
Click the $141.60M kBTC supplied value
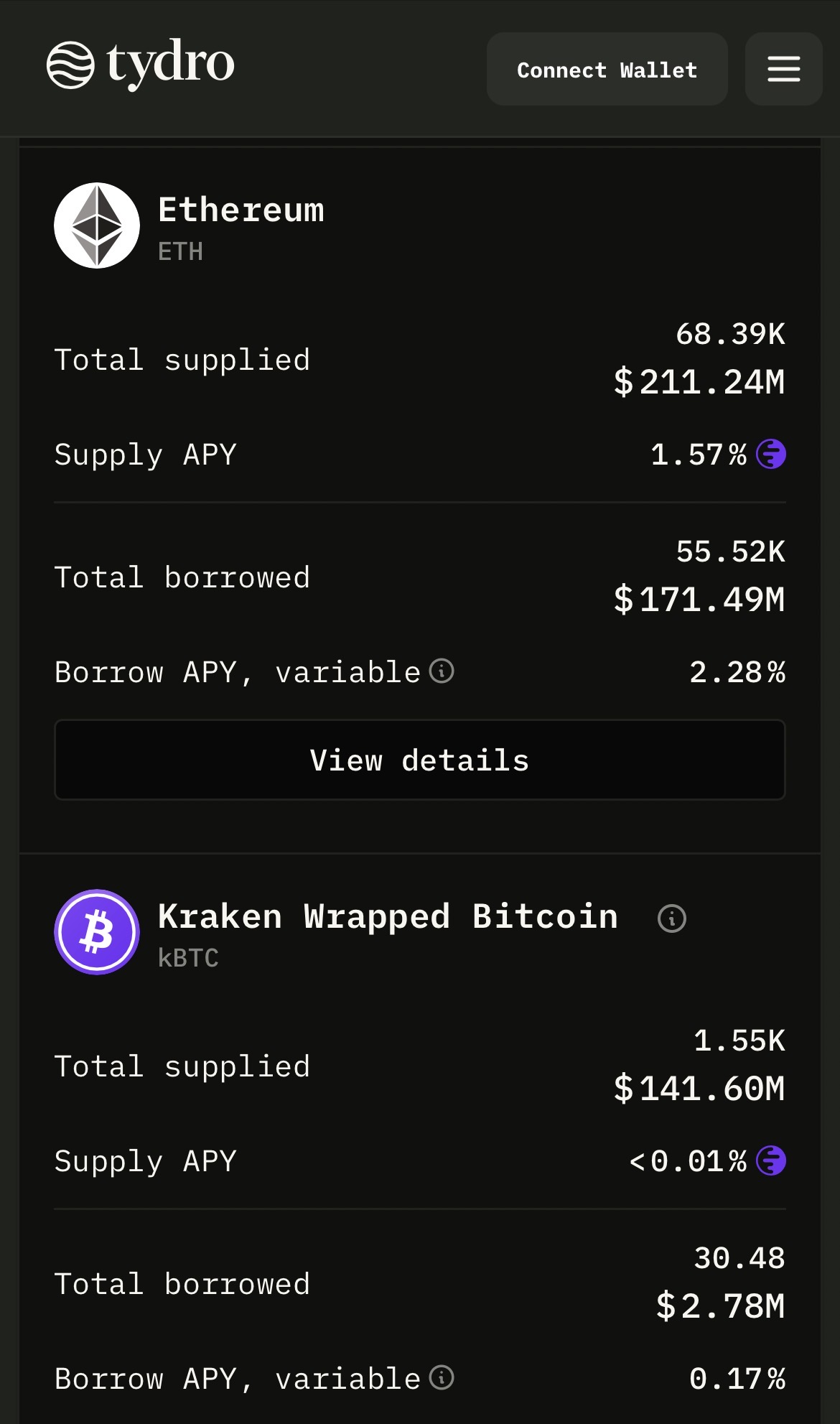(699, 1089)
